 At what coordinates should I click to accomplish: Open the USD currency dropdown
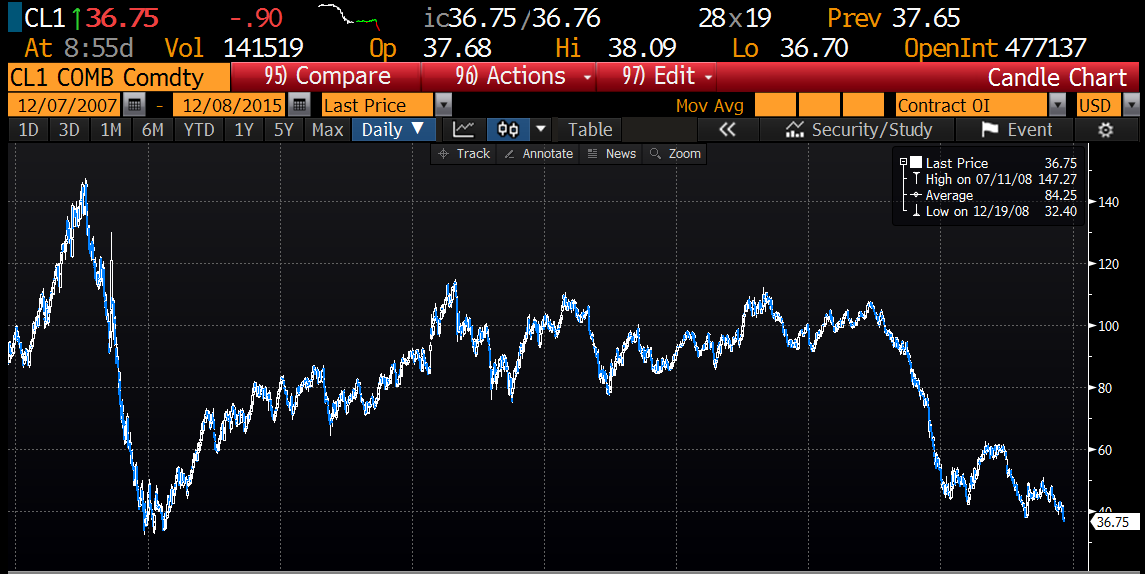pyautogui.click(x=1131, y=105)
